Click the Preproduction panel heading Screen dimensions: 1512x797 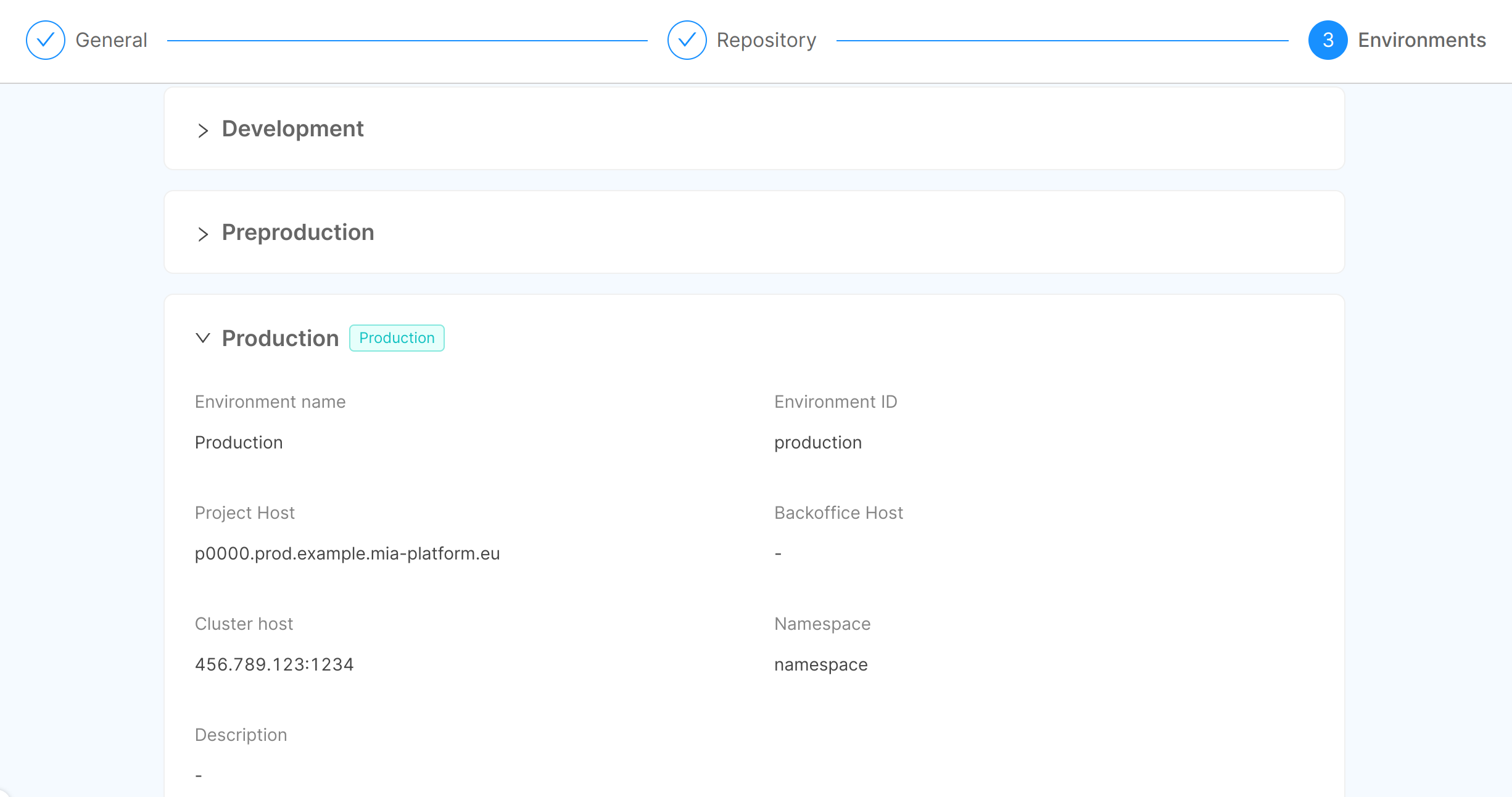(x=298, y=233)
